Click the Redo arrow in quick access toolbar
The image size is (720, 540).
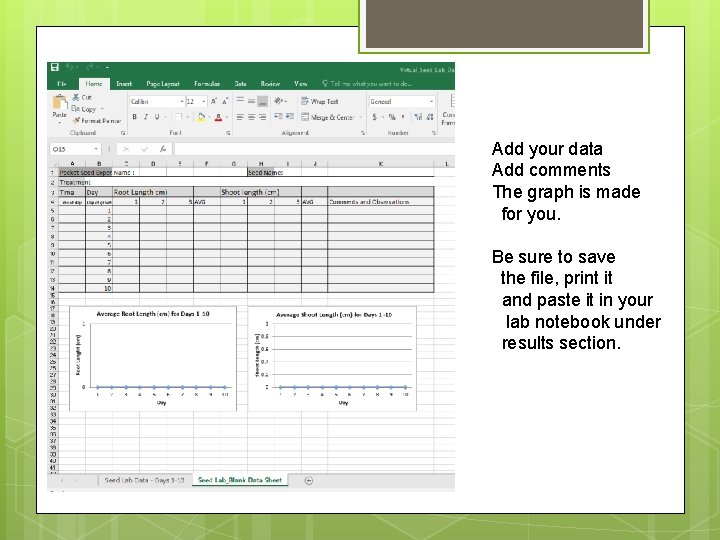coord(90,68)
